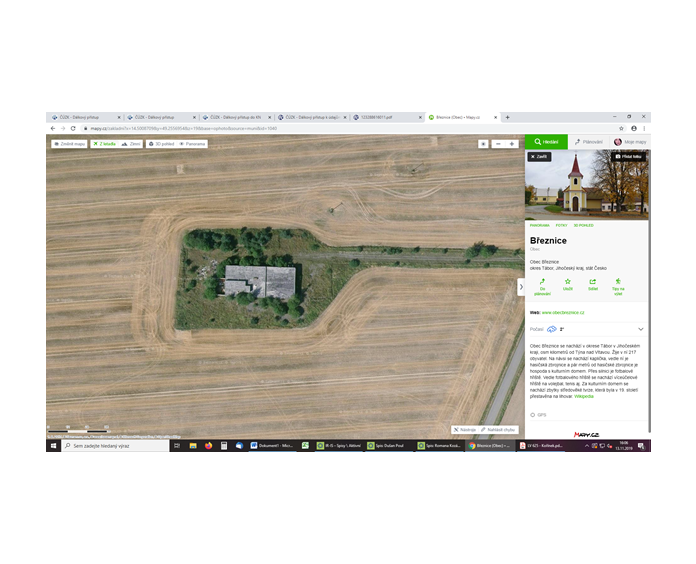
Task: Close the place panel with Zavřít
Action: [x=539, y=157]
